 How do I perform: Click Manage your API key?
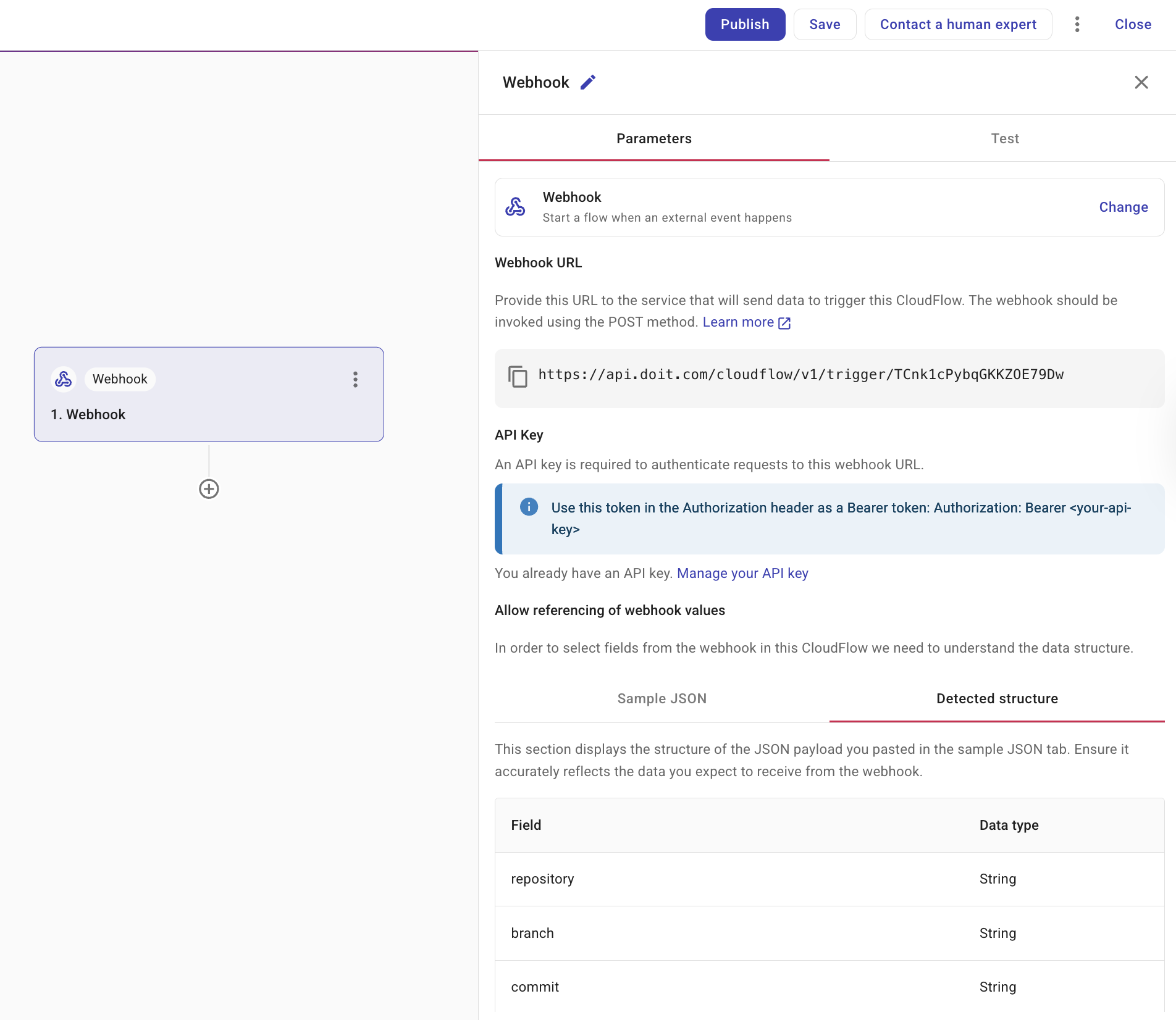[742, 573]
